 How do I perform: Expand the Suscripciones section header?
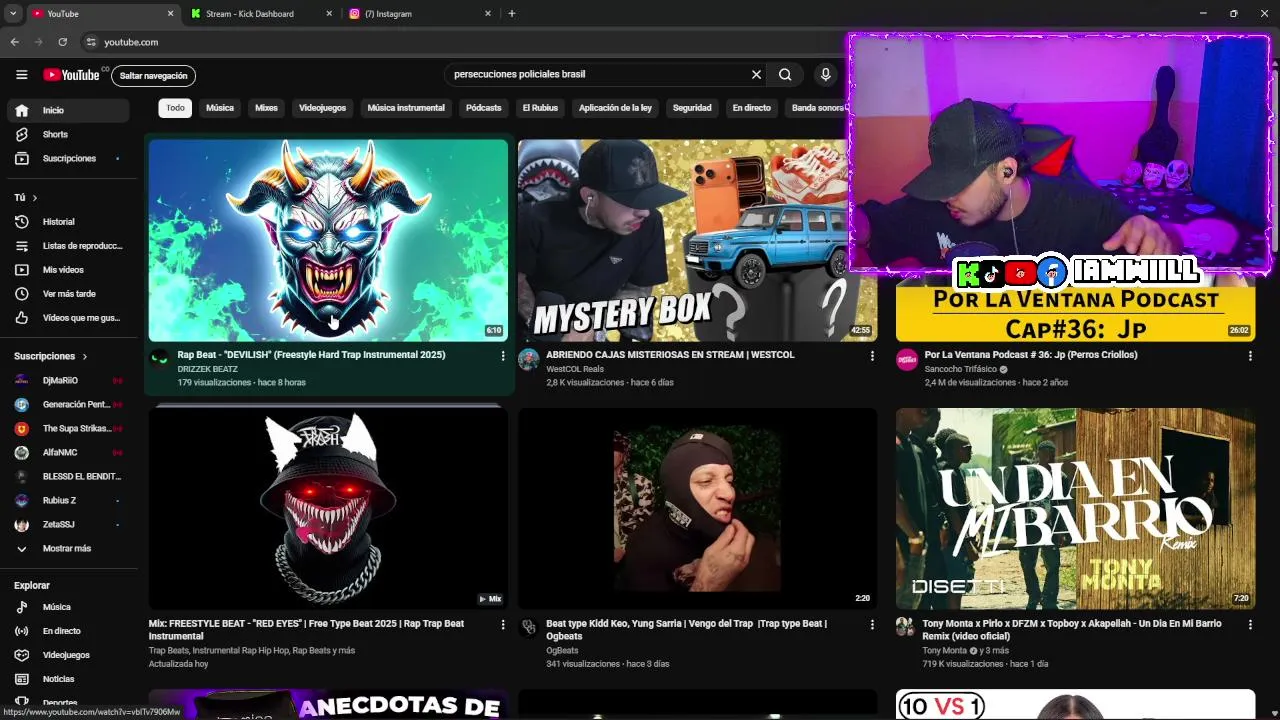tap(50, 356)
